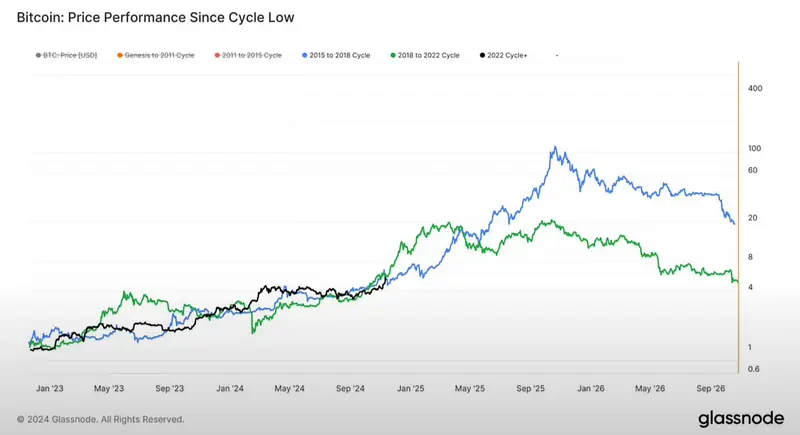Hide the 2015 to 2018 Cycle series

click(x=336, y=55)
